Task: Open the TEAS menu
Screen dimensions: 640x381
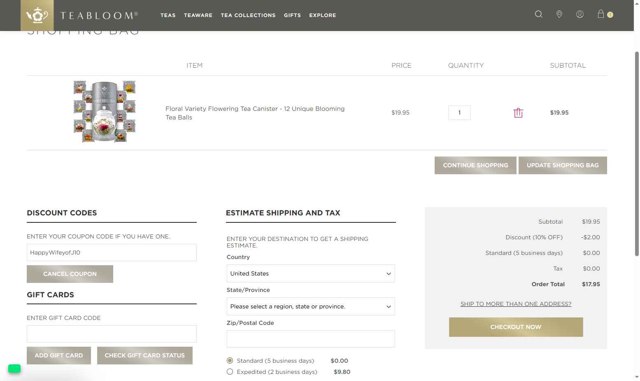Action: [x=168, y=15]
